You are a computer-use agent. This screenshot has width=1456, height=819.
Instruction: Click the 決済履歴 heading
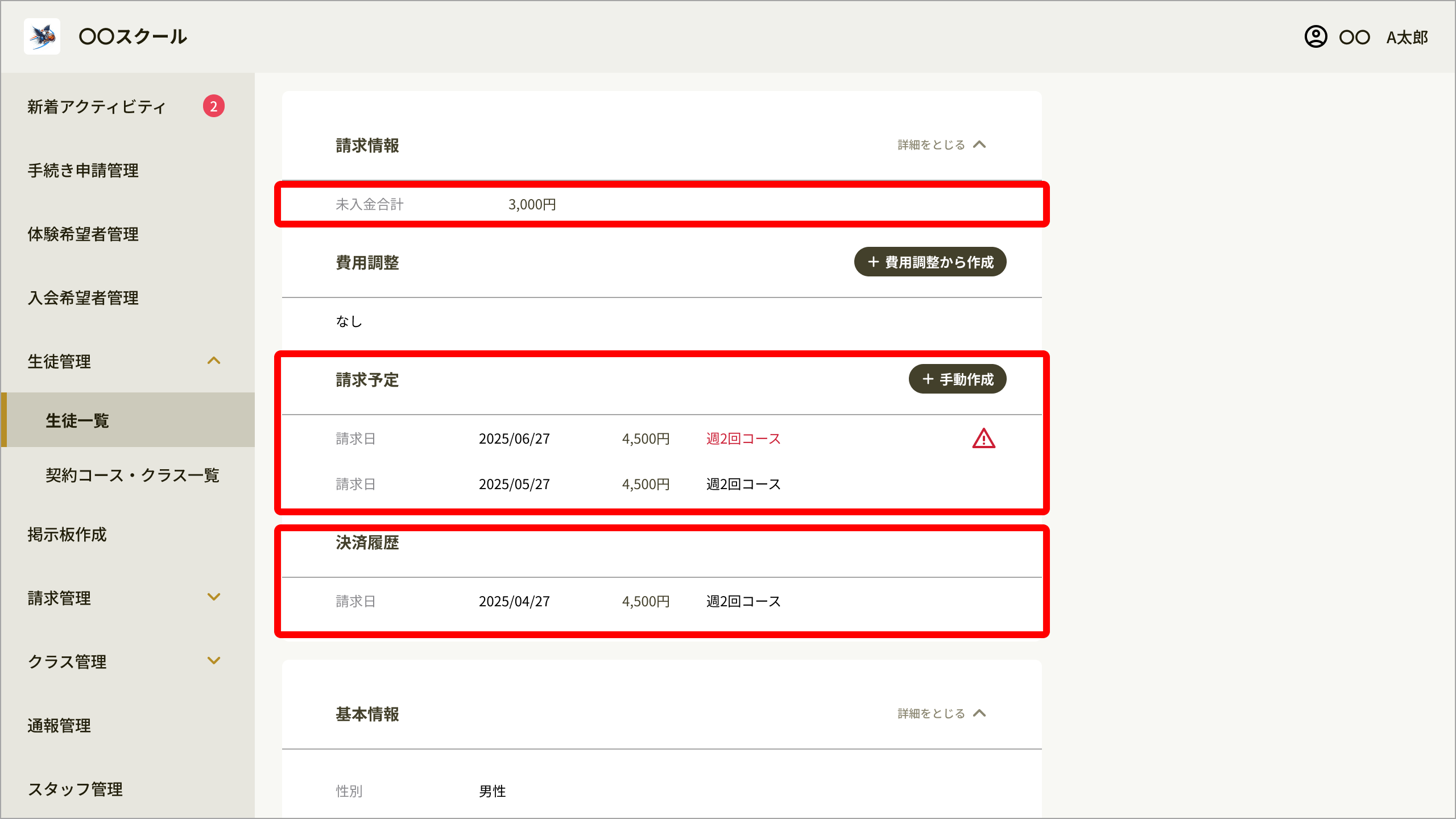(367, 543)
